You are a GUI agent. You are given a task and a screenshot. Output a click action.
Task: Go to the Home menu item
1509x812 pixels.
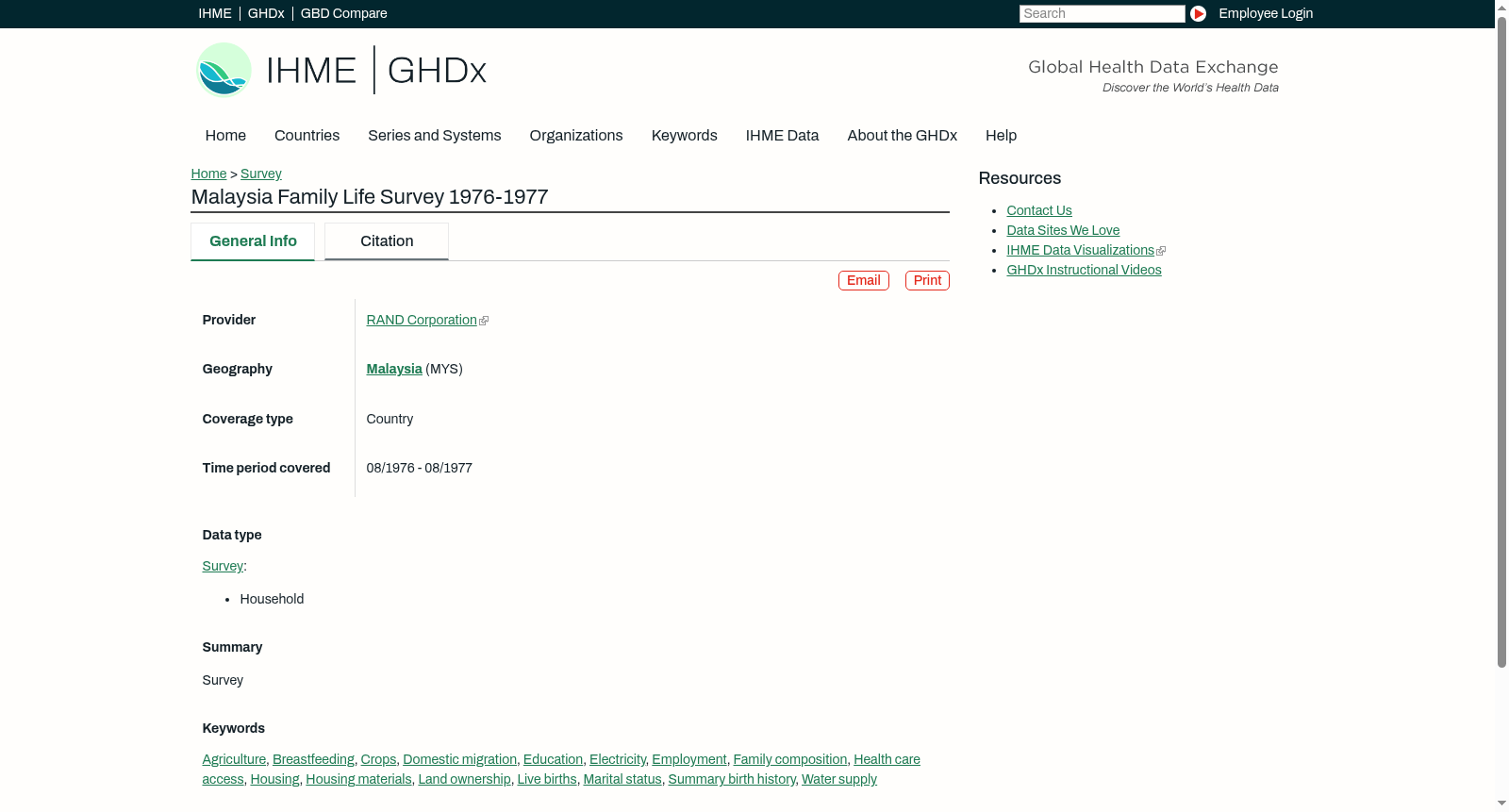(x=225, y=136)
